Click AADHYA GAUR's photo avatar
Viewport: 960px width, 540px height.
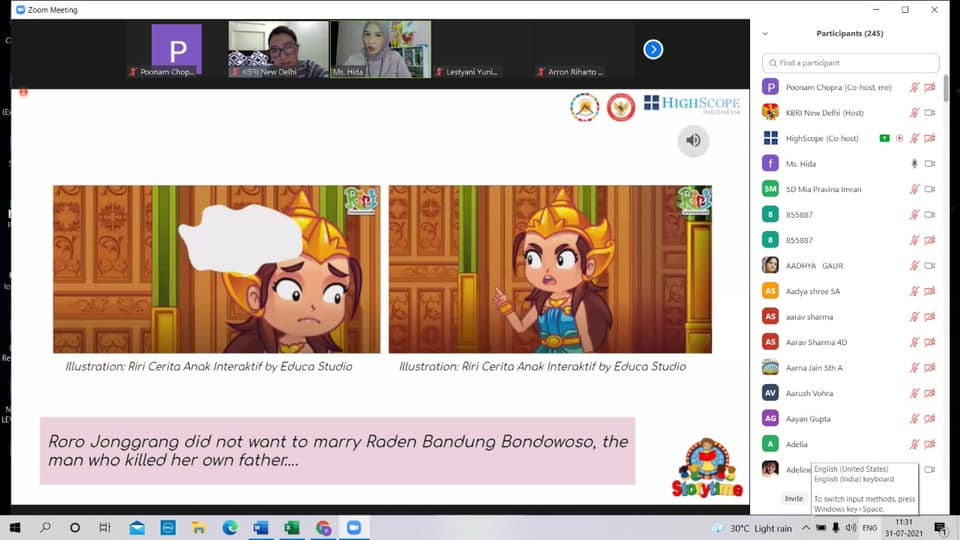[770, 265]
